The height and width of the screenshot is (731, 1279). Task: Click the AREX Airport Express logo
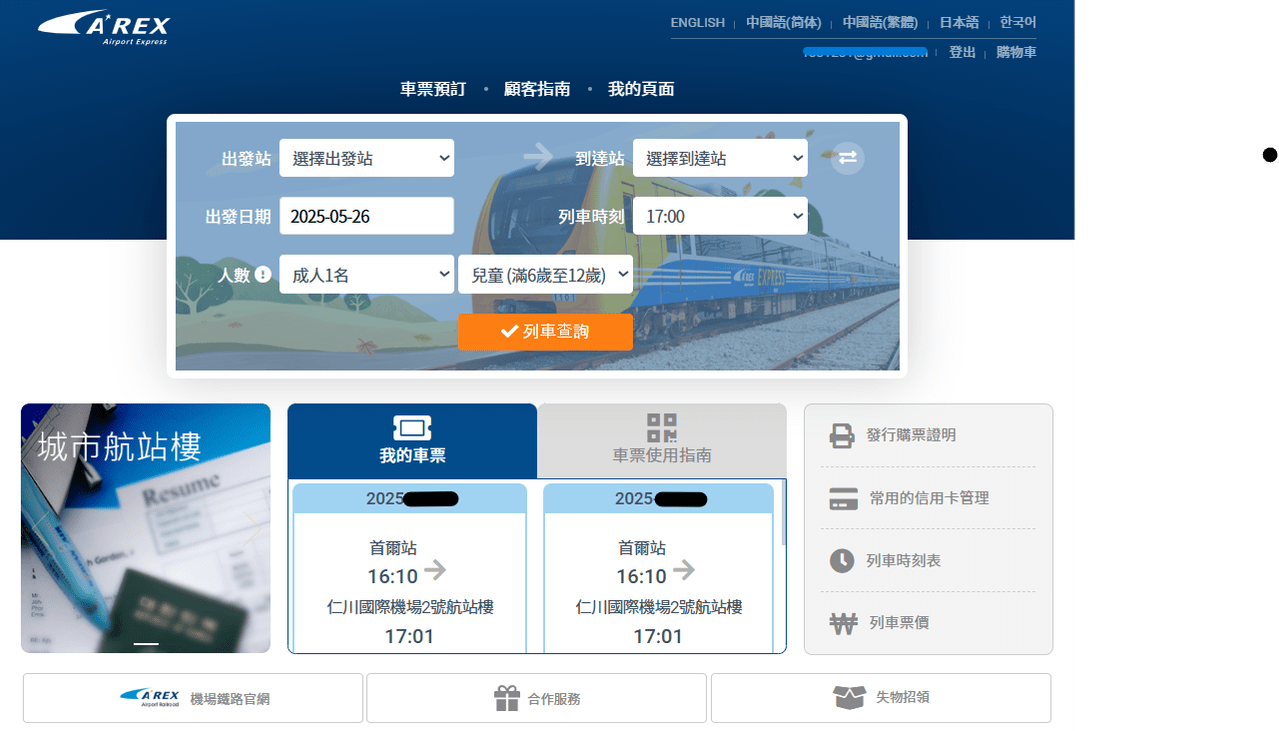104,27
